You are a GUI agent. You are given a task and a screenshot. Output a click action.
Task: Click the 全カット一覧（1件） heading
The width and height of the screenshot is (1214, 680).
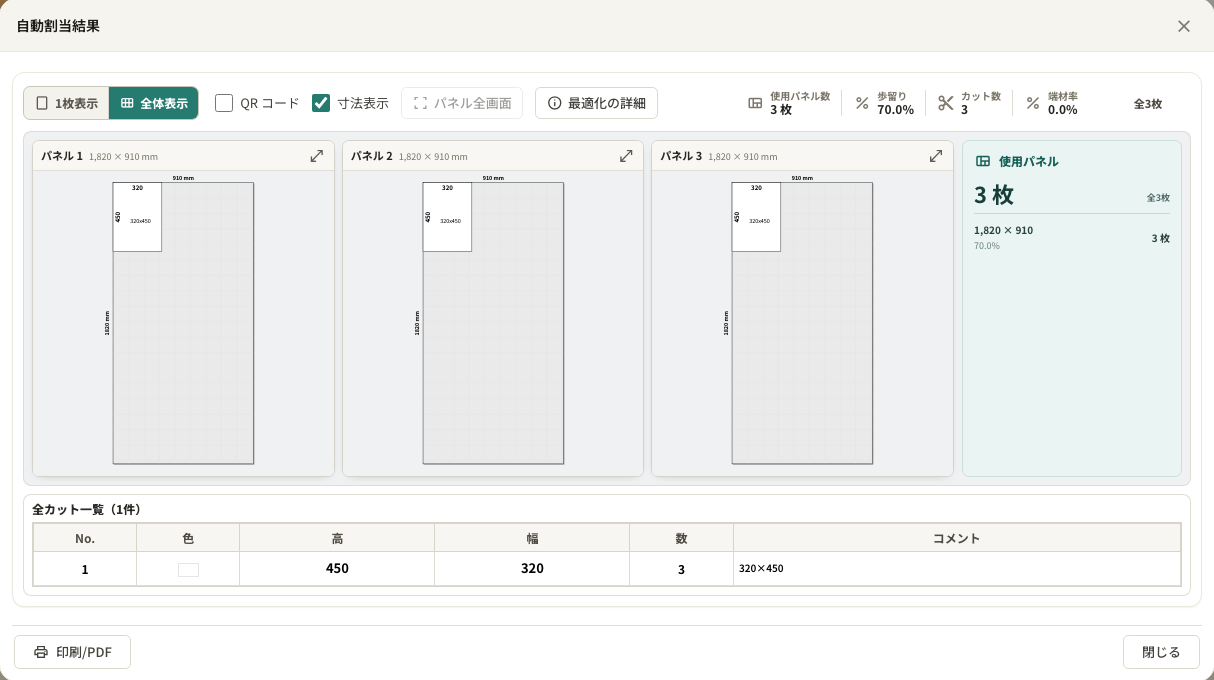pyautogui.click(x=87, y=509)
